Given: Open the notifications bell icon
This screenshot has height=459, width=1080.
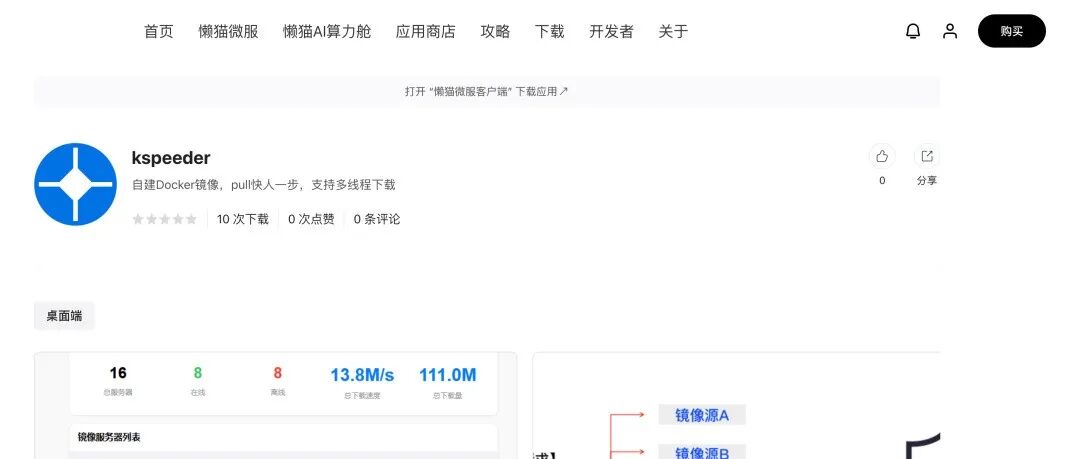Looking at the screenshot, I should (x=913, y=31).
